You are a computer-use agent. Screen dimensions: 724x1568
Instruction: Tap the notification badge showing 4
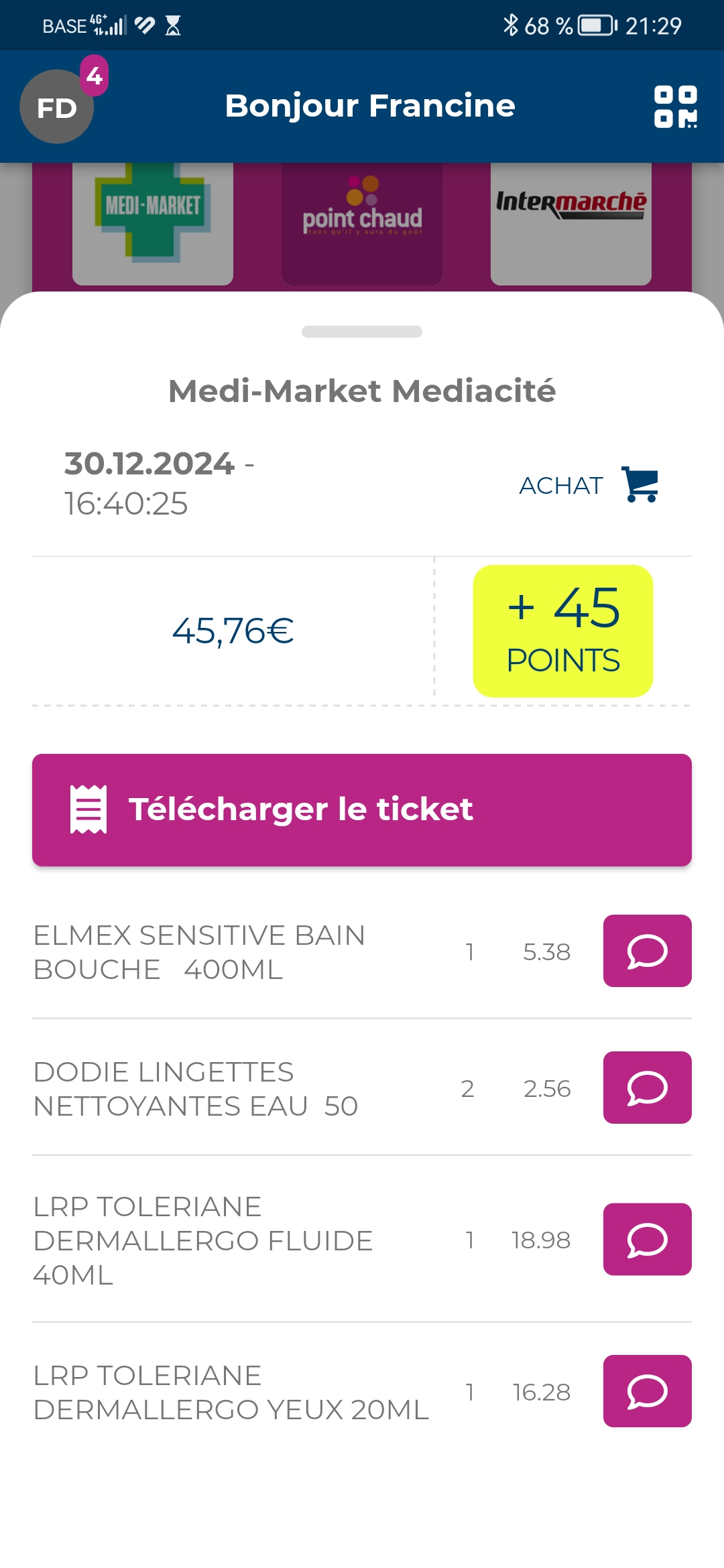pyautogui.click(x=95, y=76)
